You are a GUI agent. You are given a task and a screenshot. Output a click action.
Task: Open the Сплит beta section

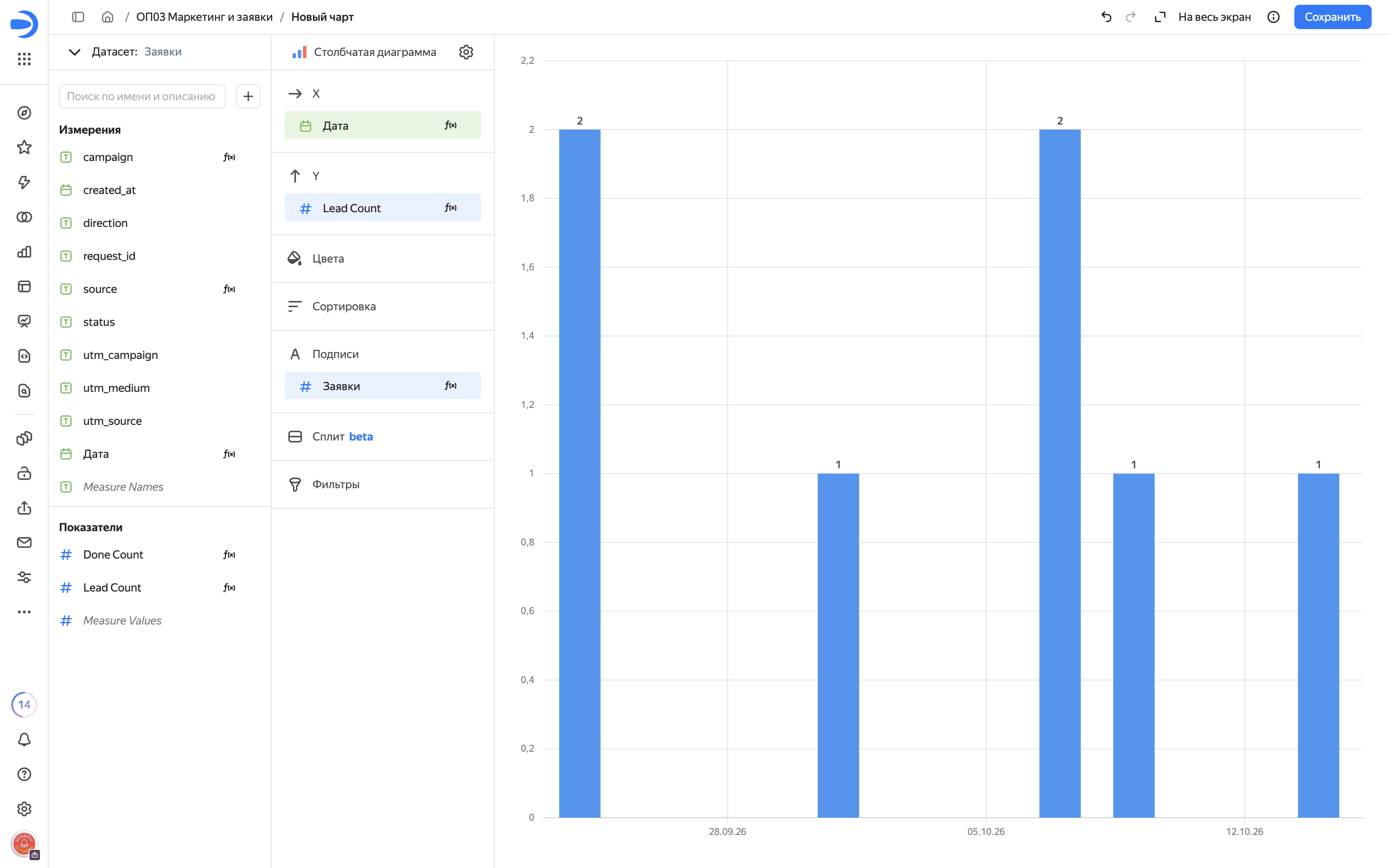pos(383,437)
